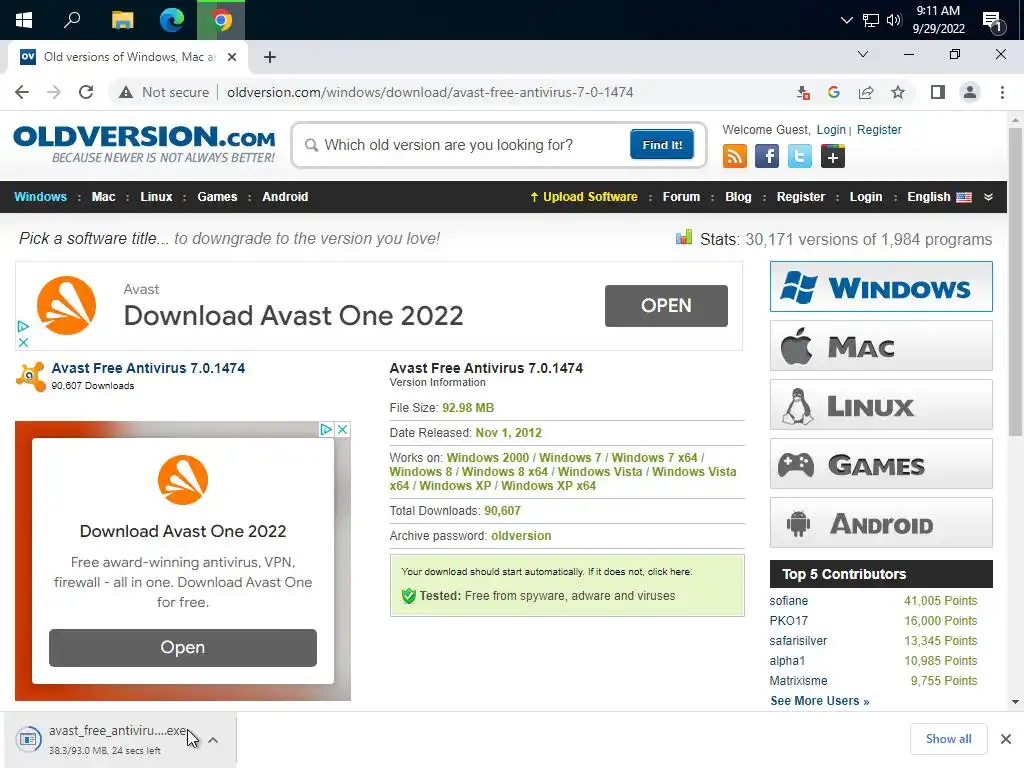The width and height of the screenshot is (1024, 768).
Task: Open AdChoices icon on side ad
Action: point(326,429)
